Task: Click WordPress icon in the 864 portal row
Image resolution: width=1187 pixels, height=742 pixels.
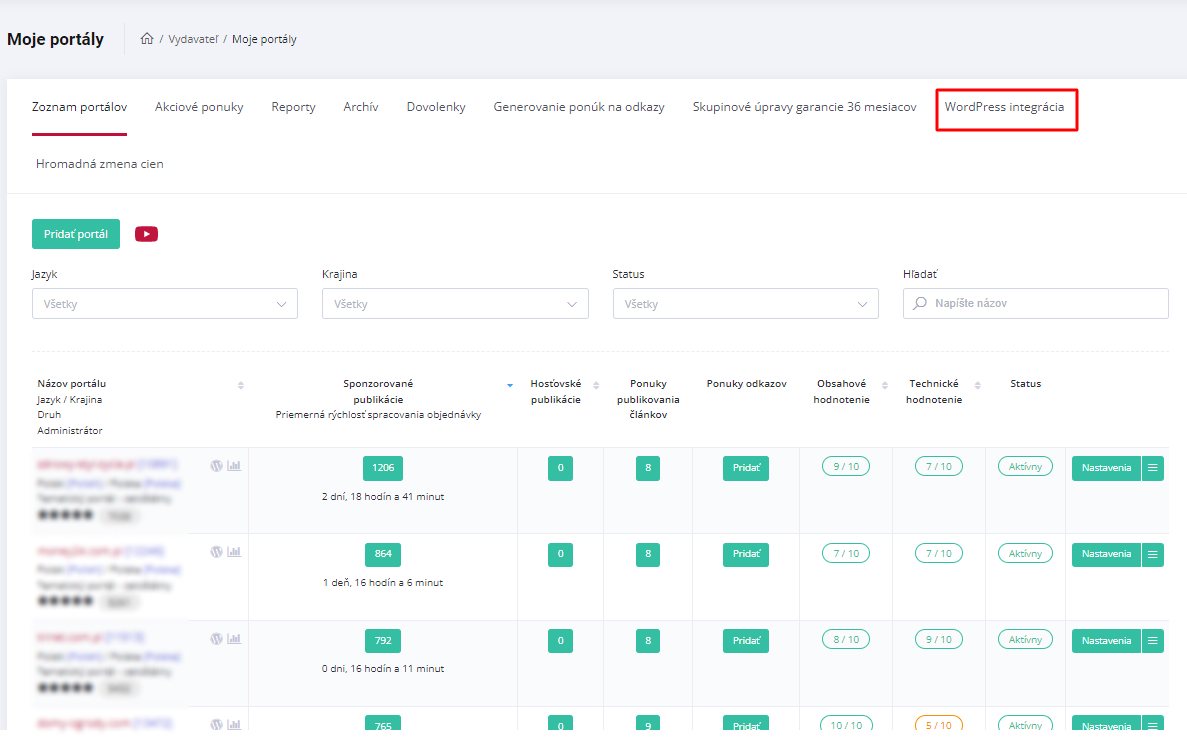Action: [x=217, y=552]
